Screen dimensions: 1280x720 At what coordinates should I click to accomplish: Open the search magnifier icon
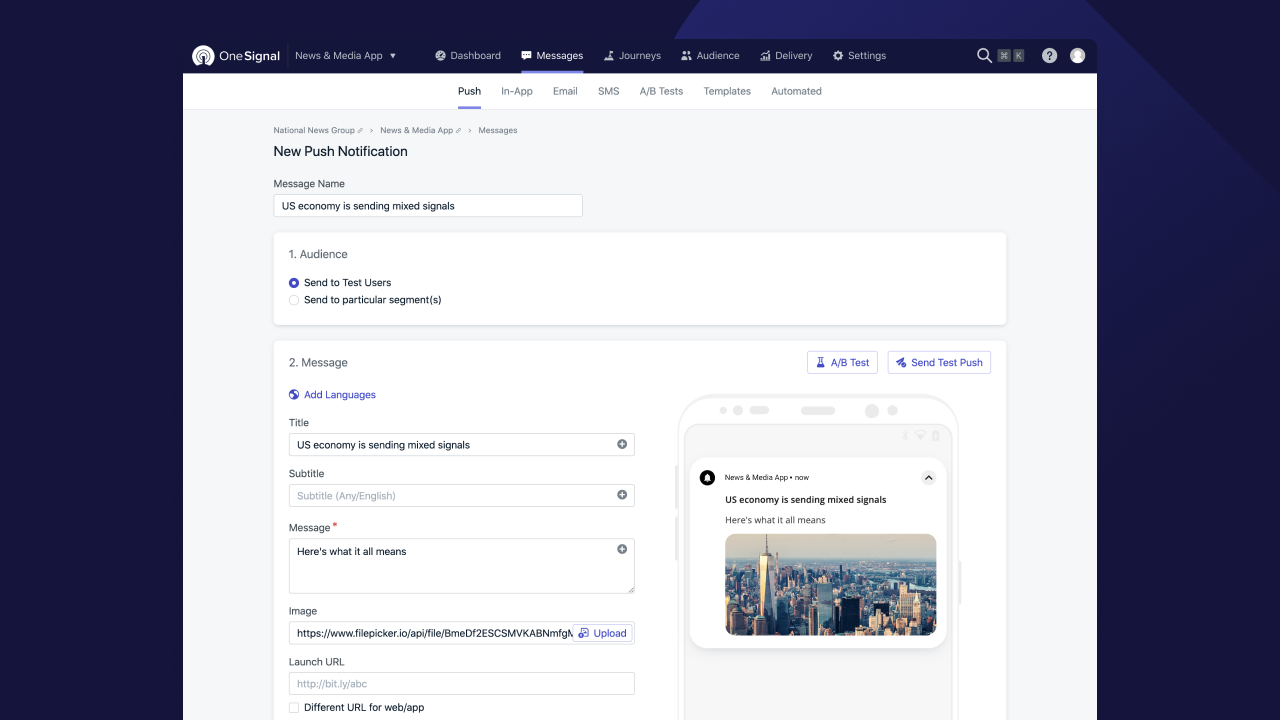(984, 56)
